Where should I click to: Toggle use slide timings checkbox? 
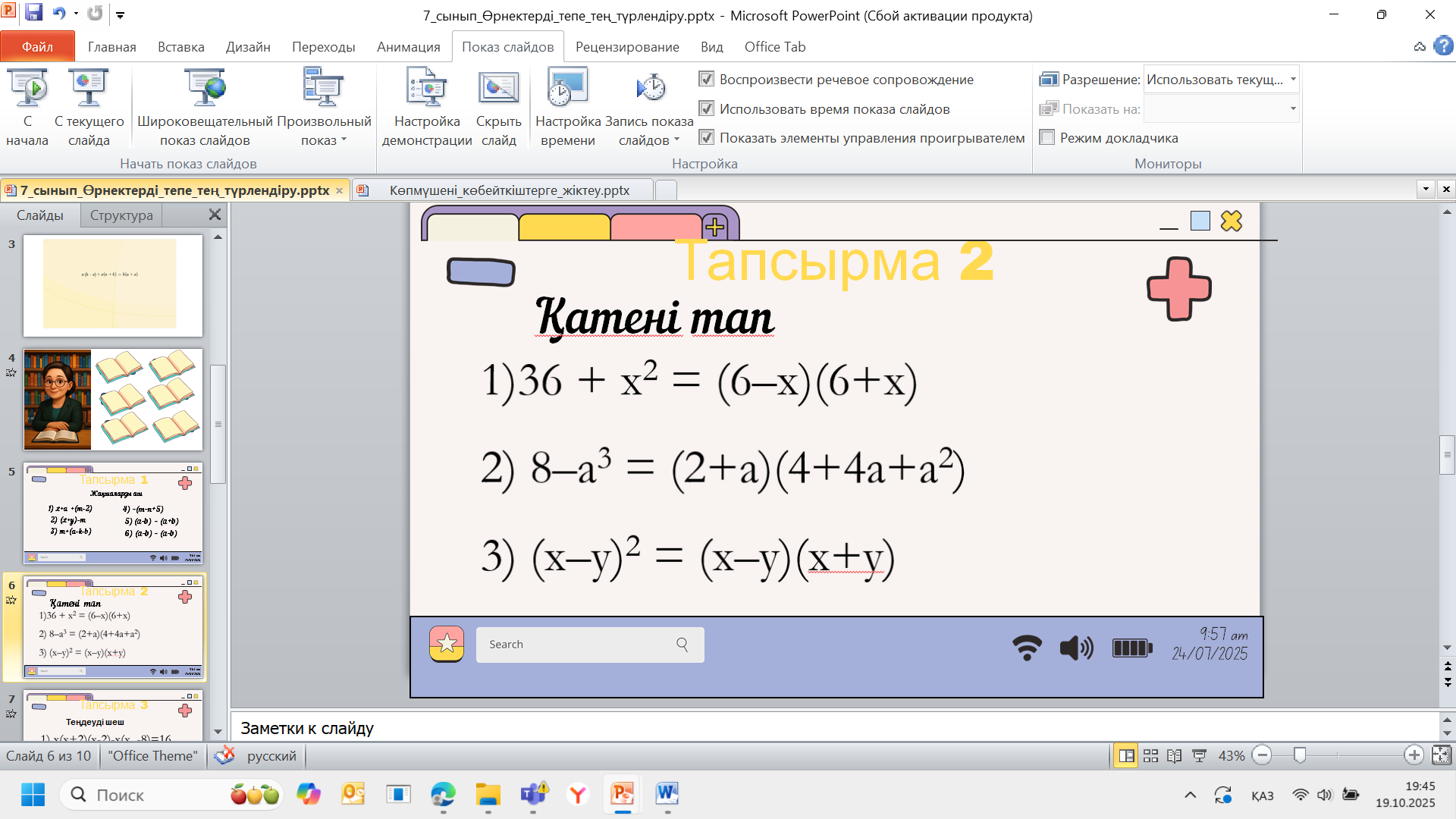(x=707, y=108)
